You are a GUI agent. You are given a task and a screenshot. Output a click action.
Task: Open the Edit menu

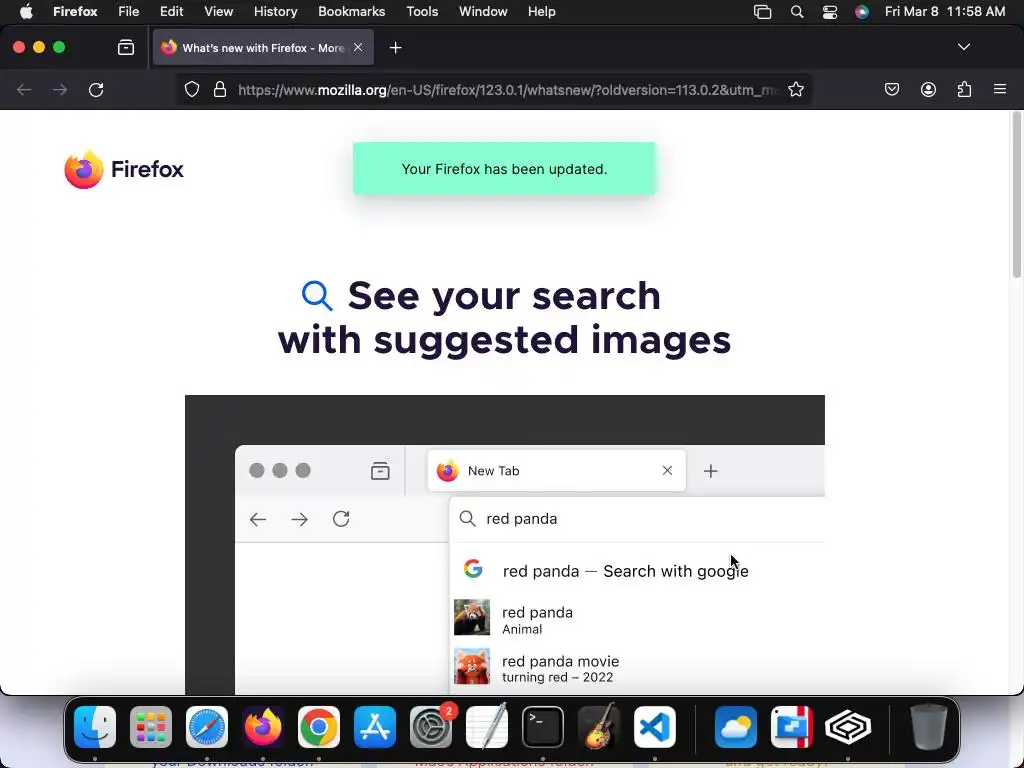(x=171, y=12)
